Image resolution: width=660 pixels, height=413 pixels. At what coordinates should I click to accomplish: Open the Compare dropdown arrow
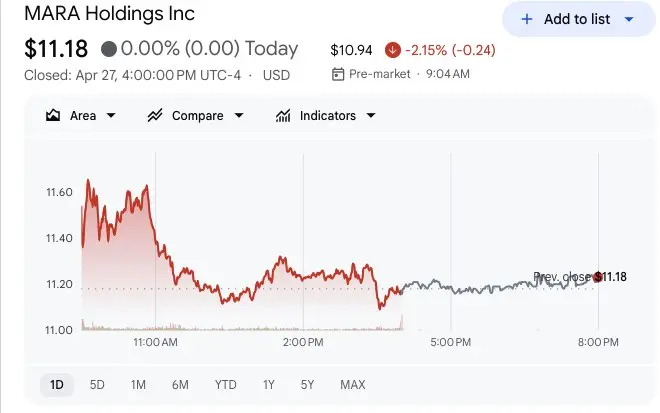(239, 116)
